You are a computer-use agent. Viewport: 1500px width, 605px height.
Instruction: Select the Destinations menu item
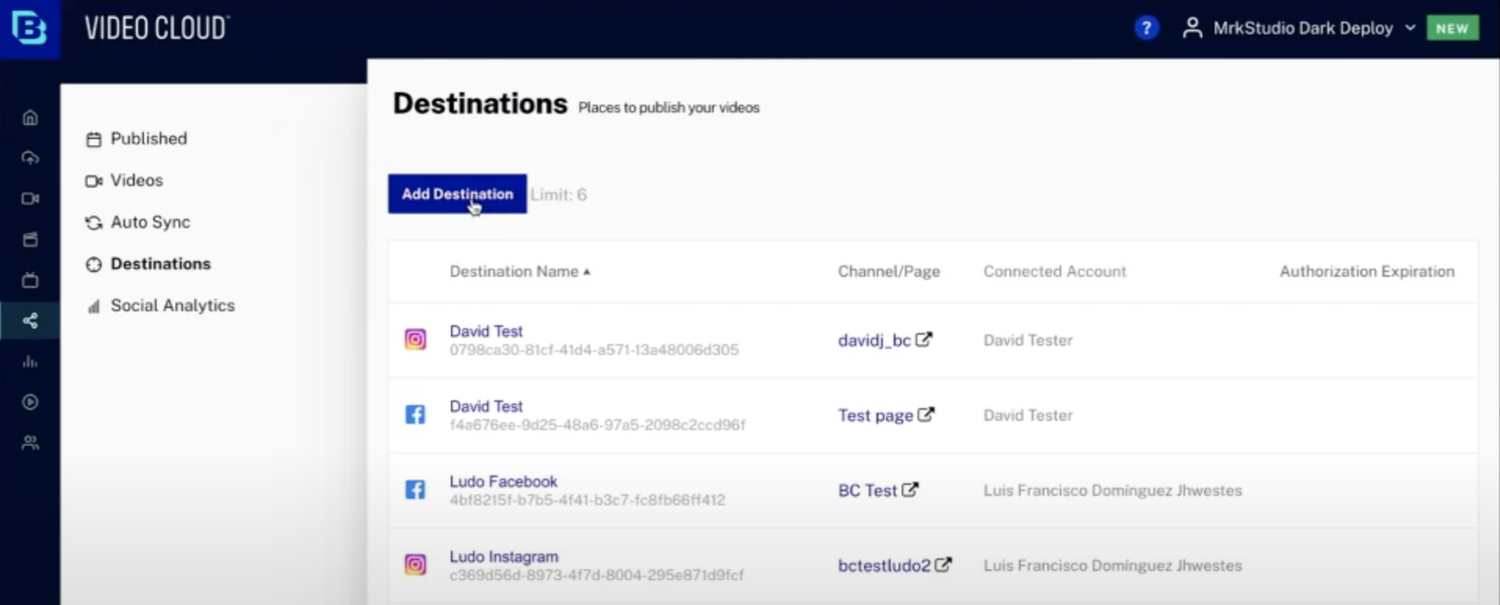pos(161,264)
